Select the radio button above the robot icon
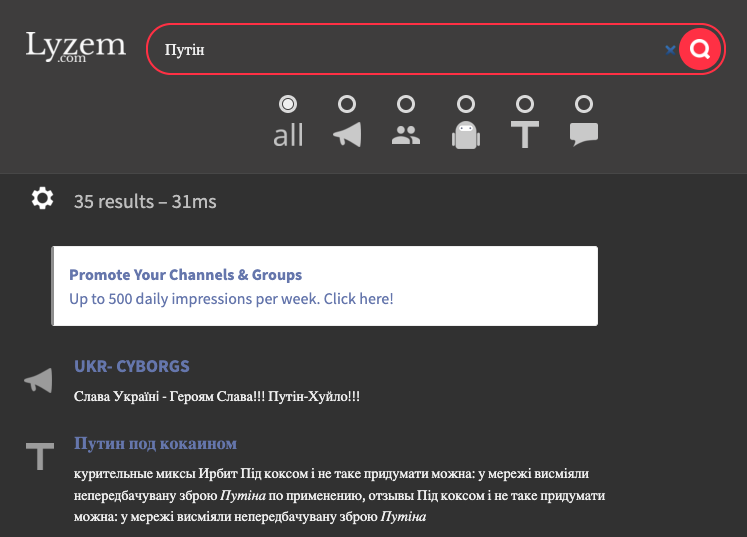Image resolution: width=747 pixels, height=537 pixels. tap(466, 104)
